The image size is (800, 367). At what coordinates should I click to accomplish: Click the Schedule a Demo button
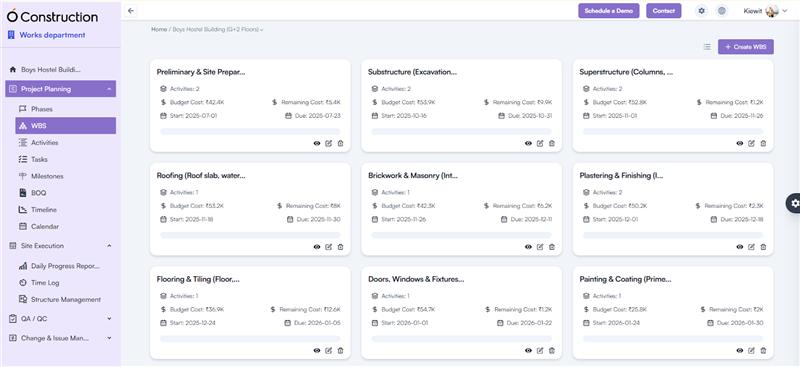[x=609, y=11]
